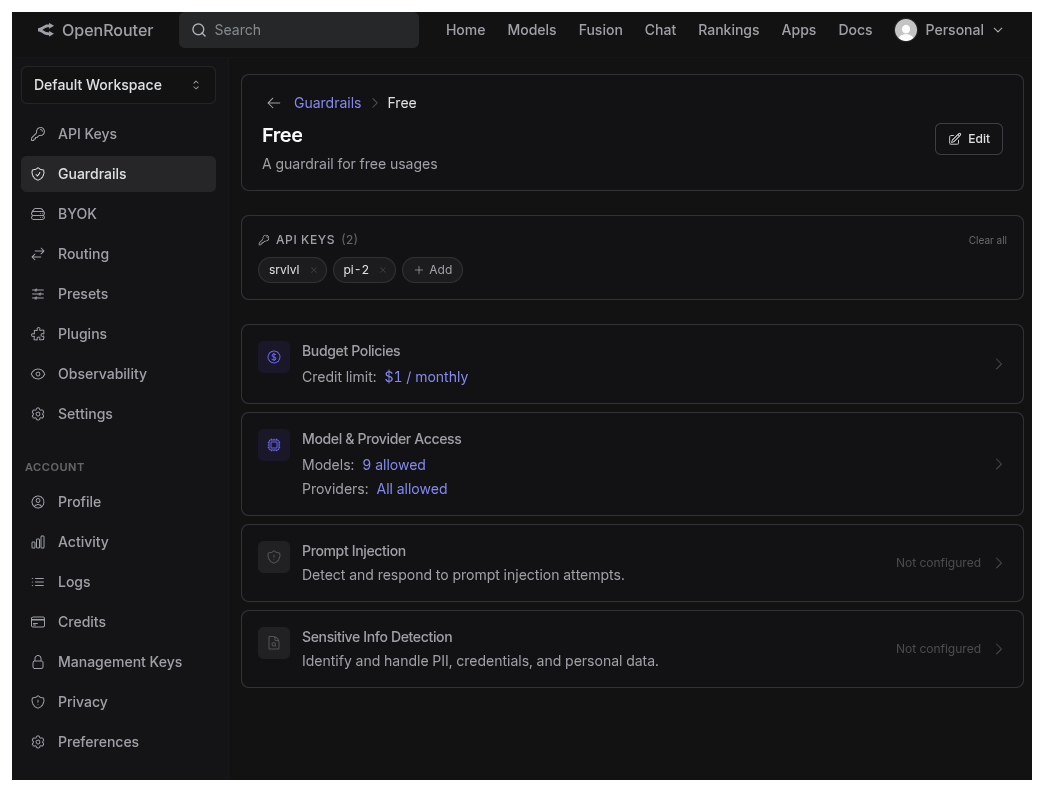Image resolution: width=1044 pixels, height=792 pixels.
Task: Click the Free breadcrumb text
Action: click(402, 102)
